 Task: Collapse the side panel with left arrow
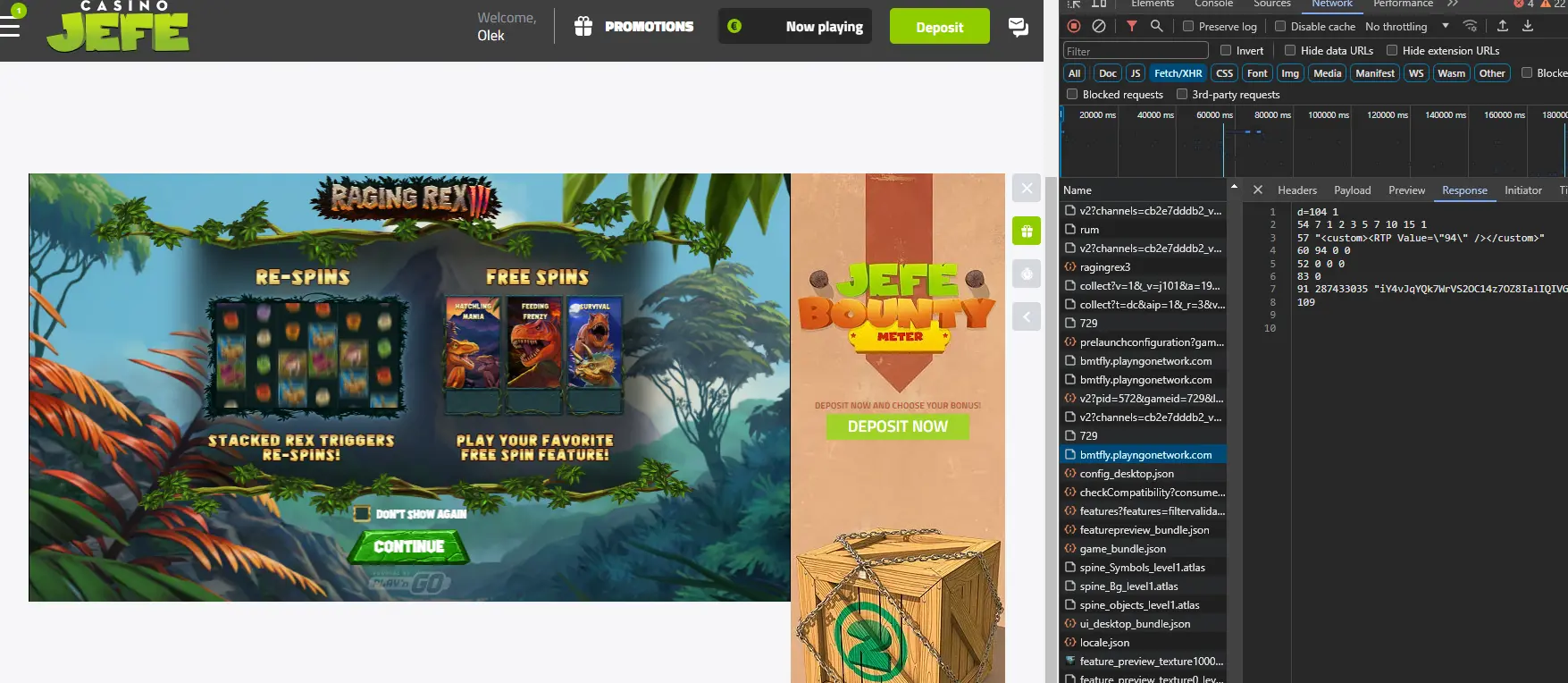tap(1027, 316)
